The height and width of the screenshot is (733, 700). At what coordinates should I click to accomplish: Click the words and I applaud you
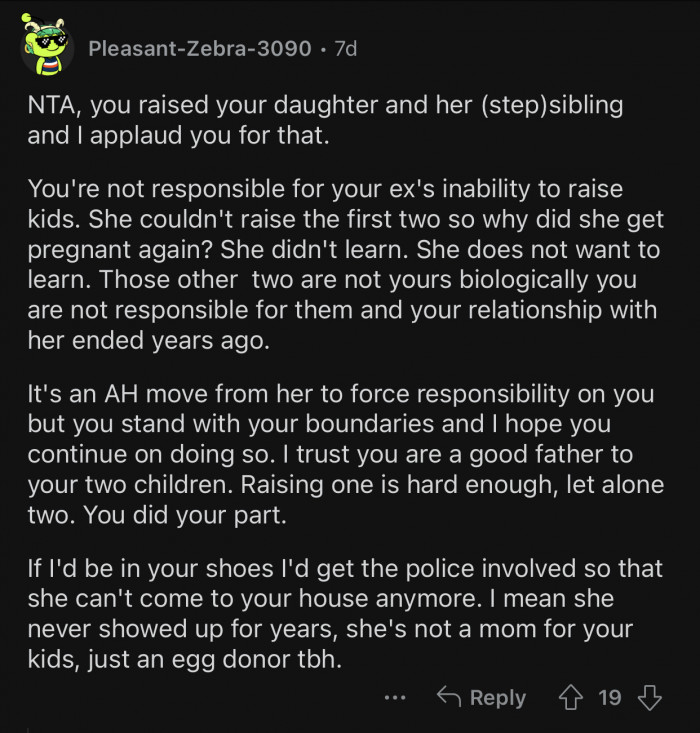point(129,136)
